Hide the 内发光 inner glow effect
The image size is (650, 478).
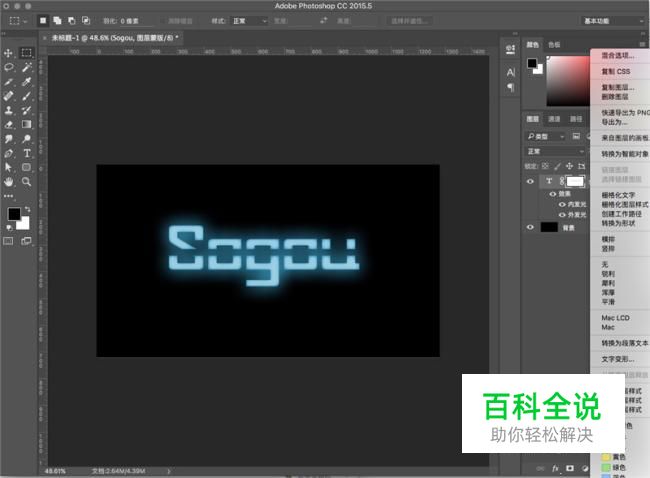coord(562,204)
